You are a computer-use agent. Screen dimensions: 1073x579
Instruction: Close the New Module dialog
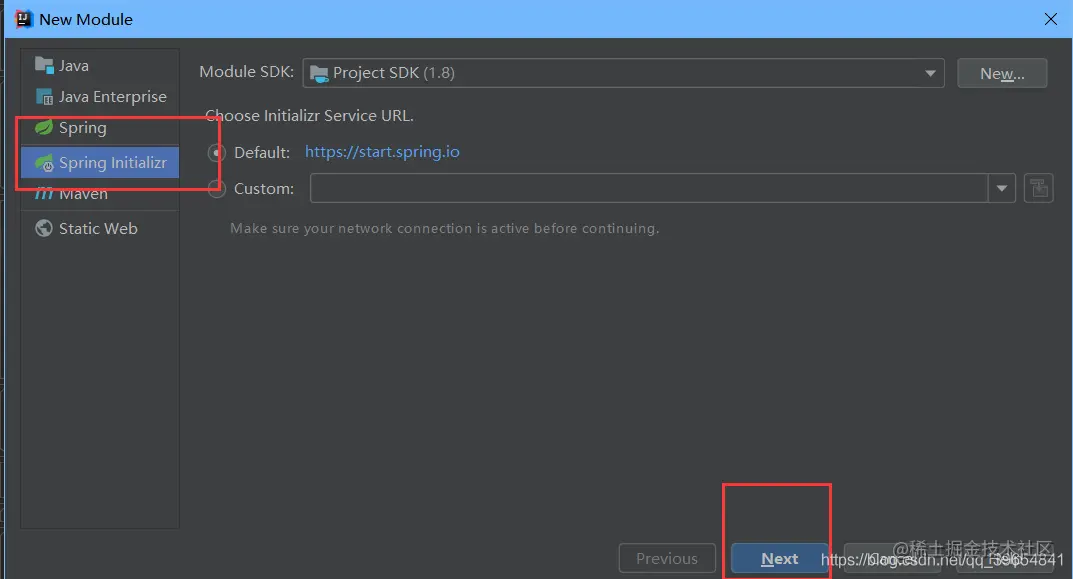point(1051,19)
